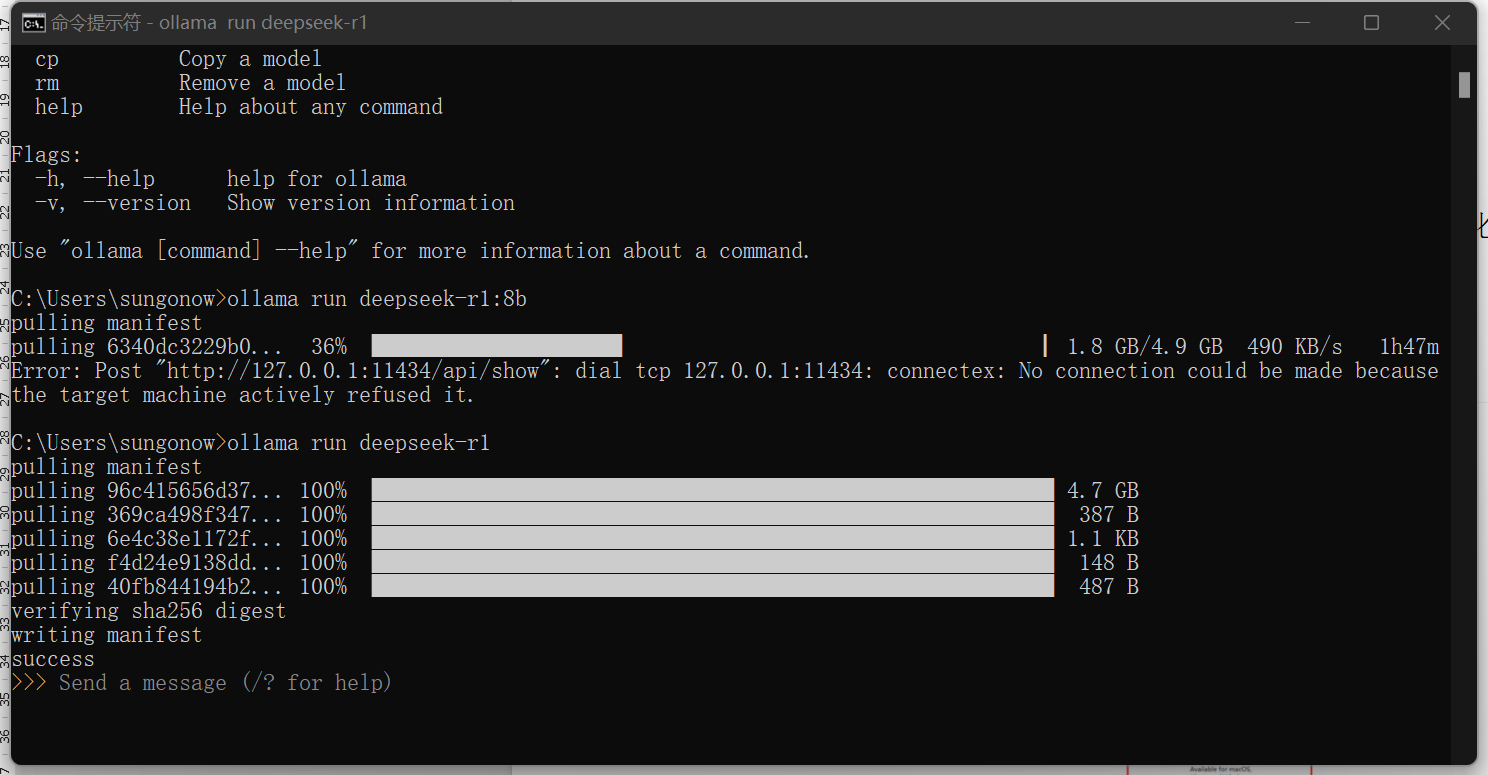This screenshot has height=775, width=1488.
Task: Click 'pulling f4d24e9138dd...' line
Action: 147,563
